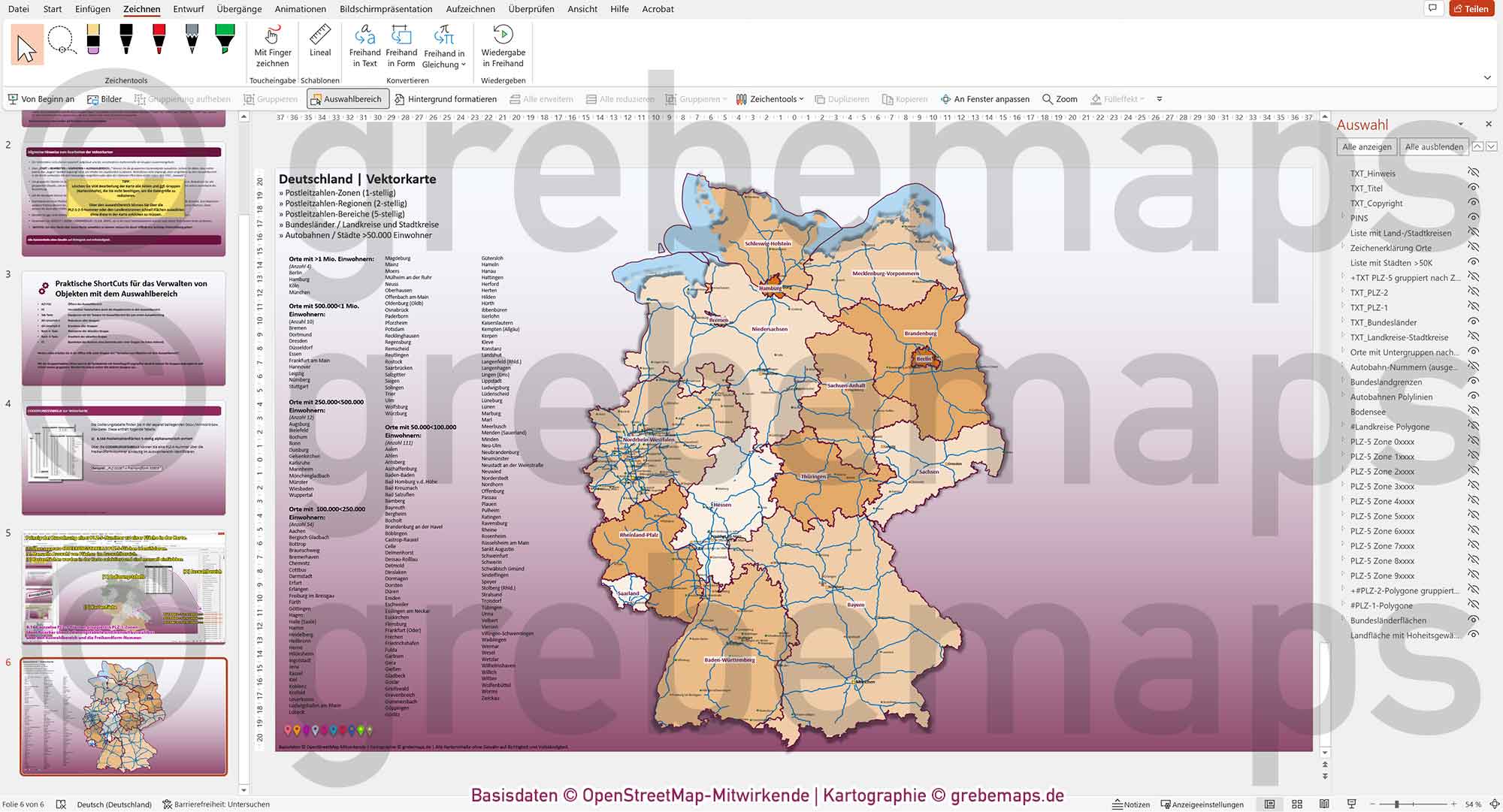Image resolution: width=1503 pixels, height=812 pixels.
Task: Convert ink with Freihand in Text
Action: pyautogui.click(x=365, y=47)
